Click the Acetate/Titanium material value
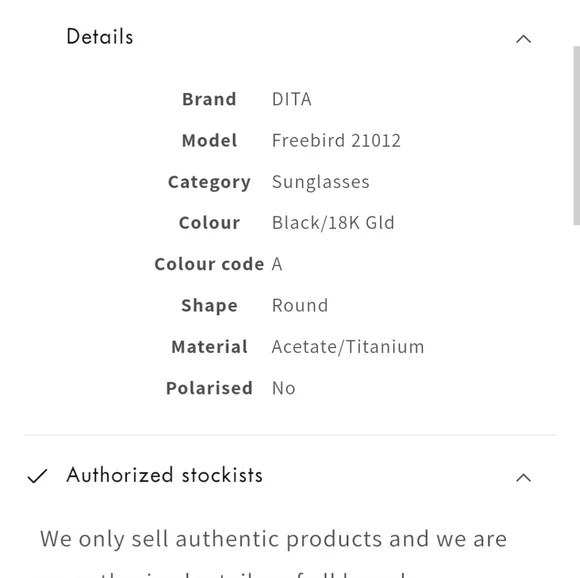 click(348, 347)
